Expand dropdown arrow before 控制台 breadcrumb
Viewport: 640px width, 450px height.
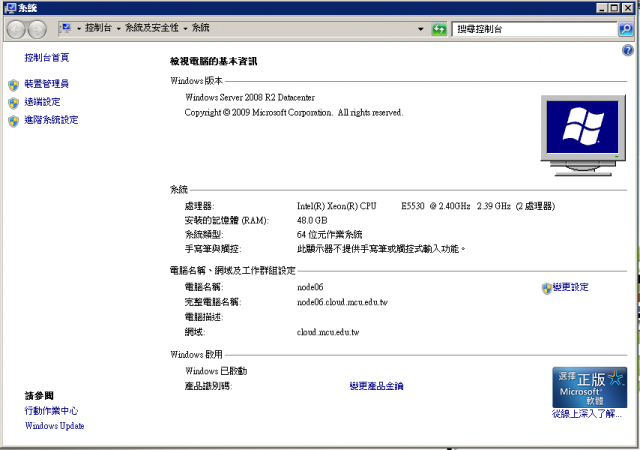79,29
